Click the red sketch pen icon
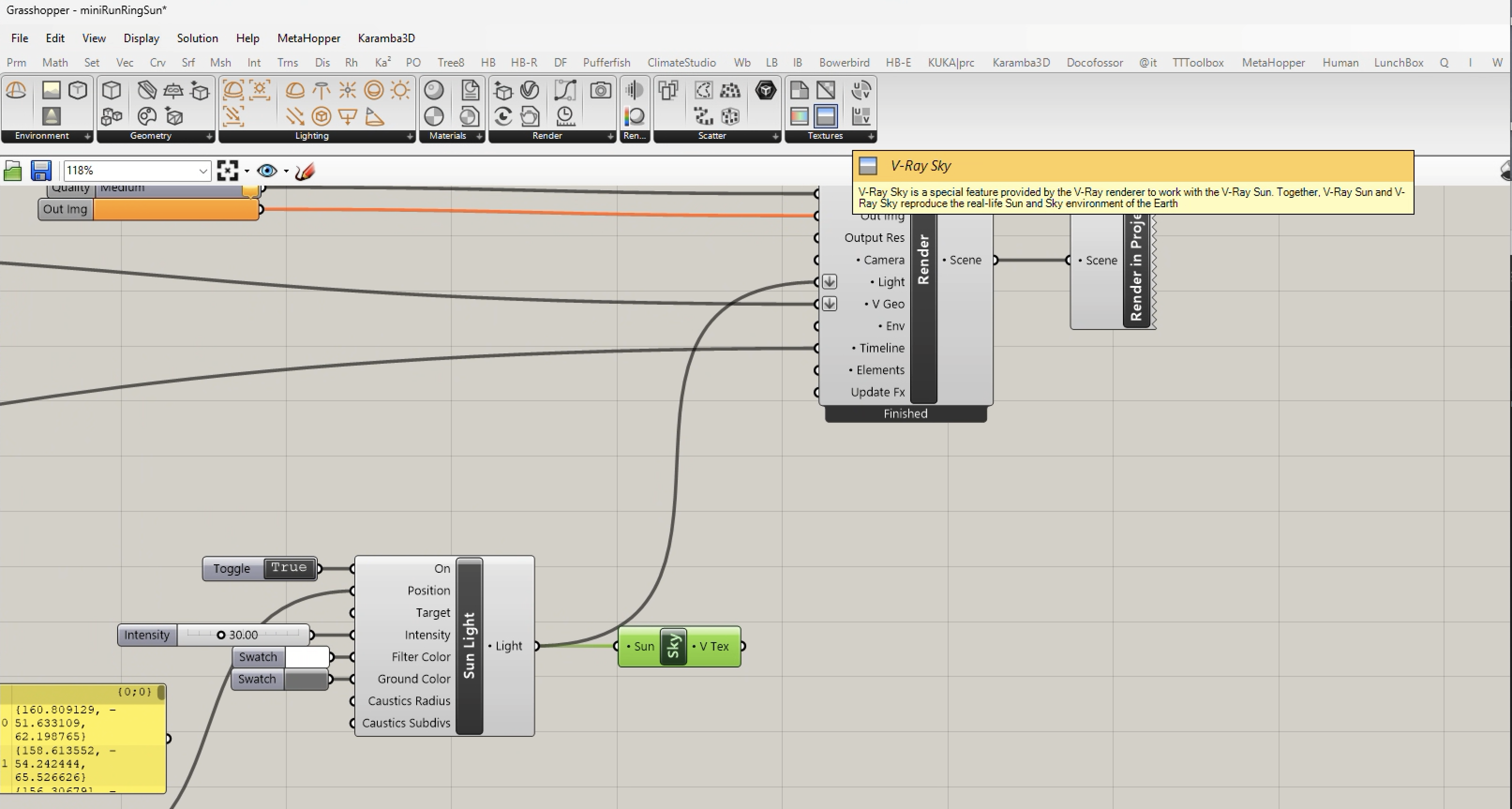 [x=305, y=171]
